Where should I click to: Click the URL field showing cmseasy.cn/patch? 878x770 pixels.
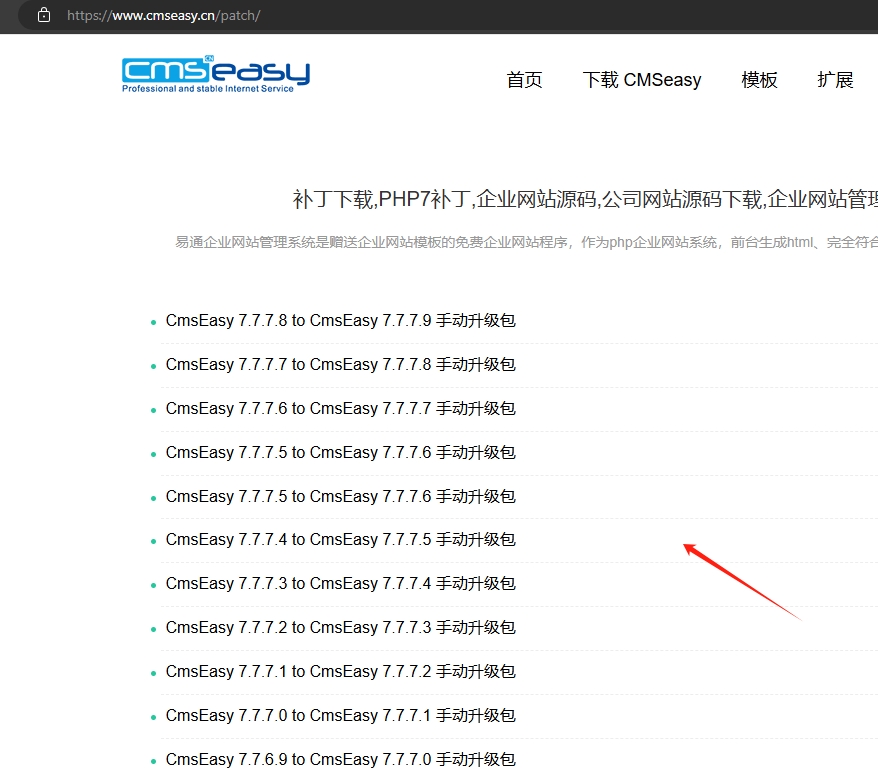coord(165,16)
